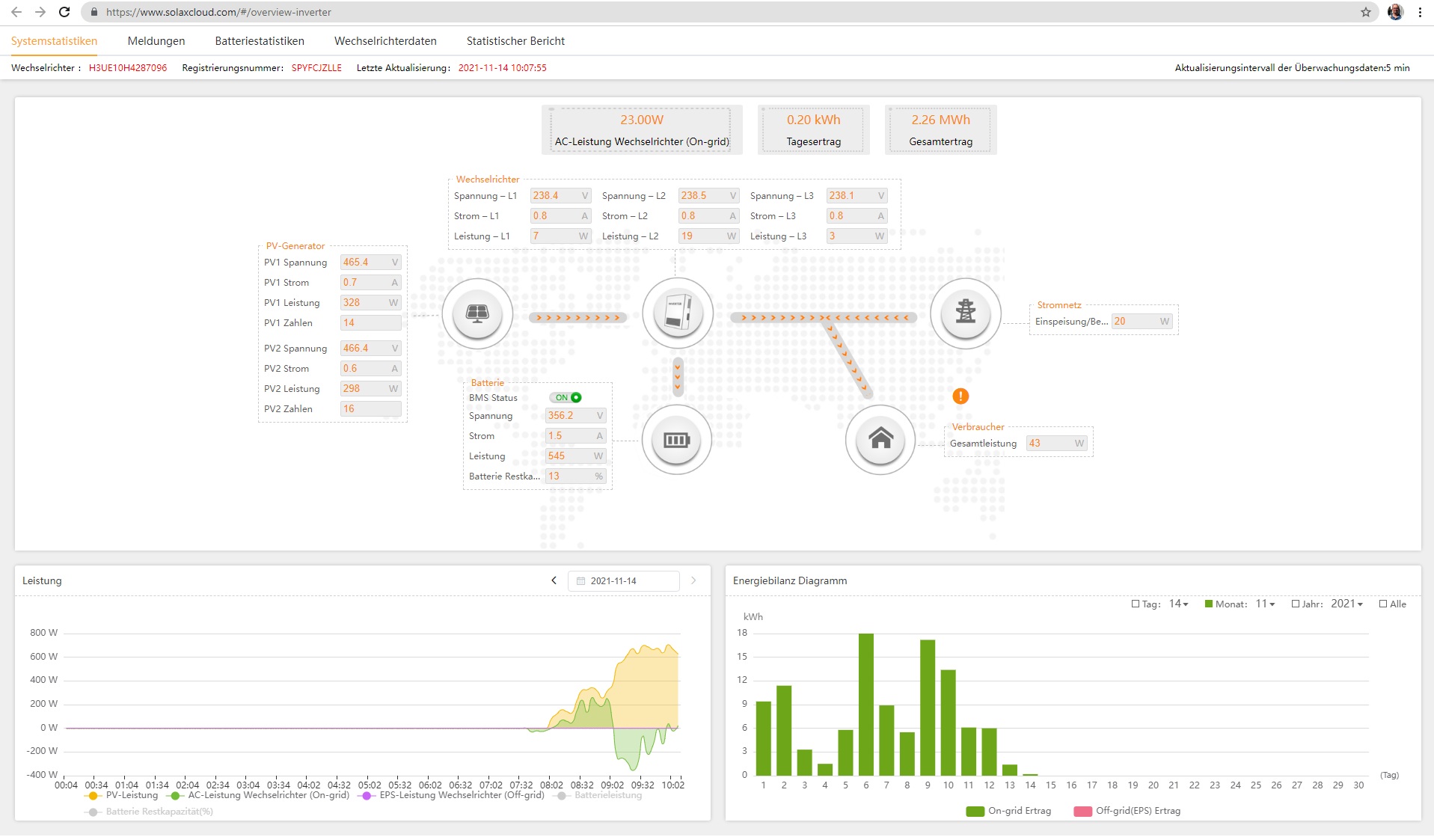Image resolution: width=1434 pixels, height=840 pixels.
Task: Open the Monat dropdown showing 11
Action: pos(1265,604)
